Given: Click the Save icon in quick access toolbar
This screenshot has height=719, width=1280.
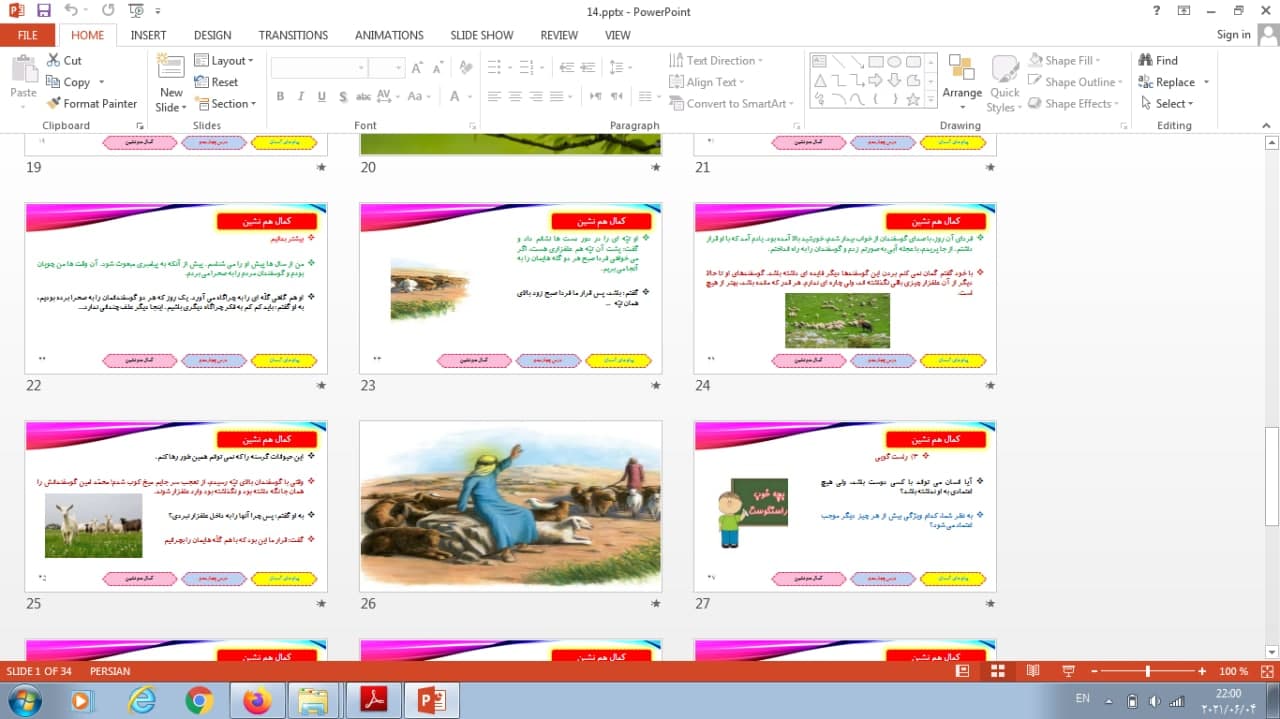Looking at the screenshot, I should (x=43, y=11).
